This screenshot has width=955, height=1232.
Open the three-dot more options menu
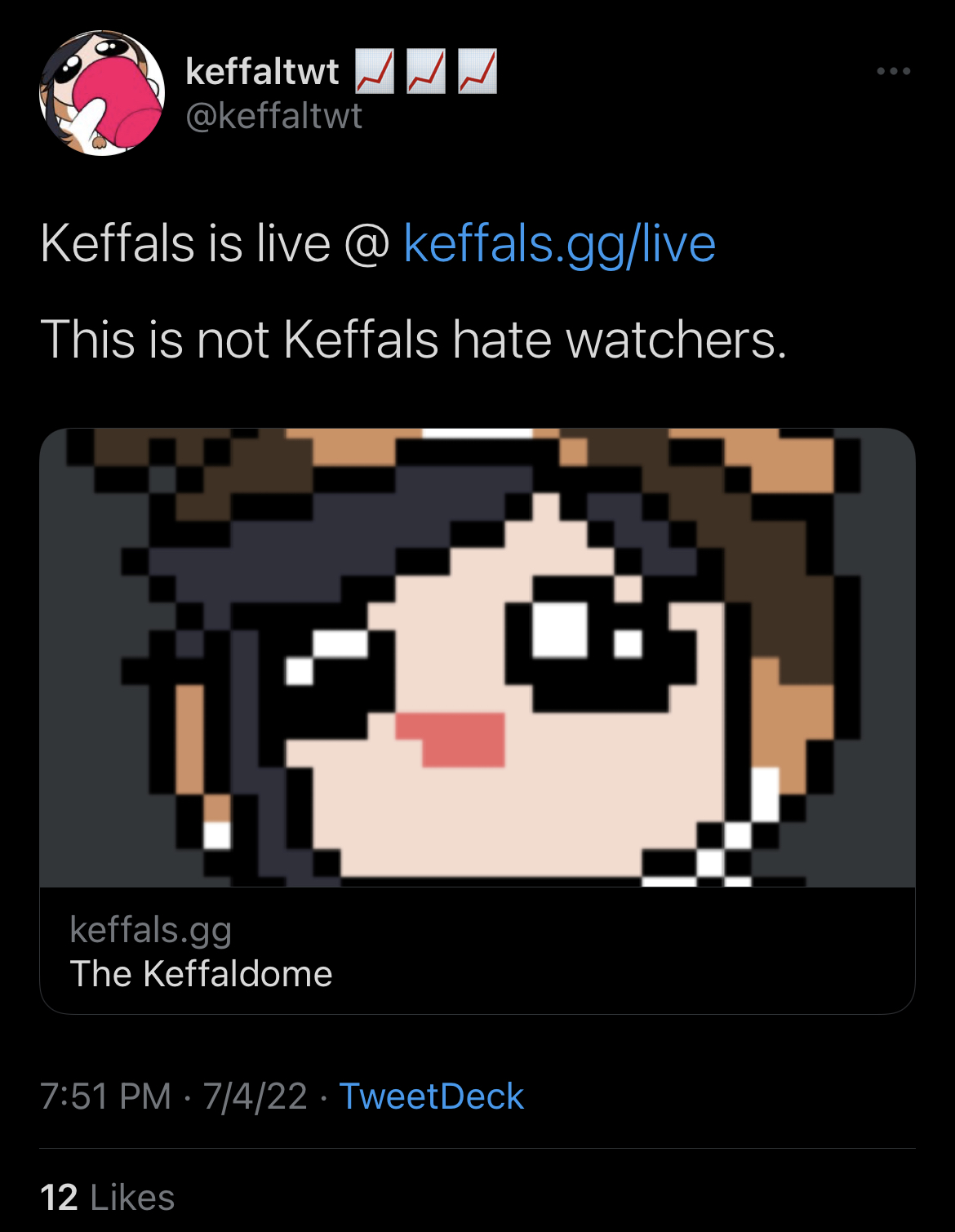coord(894,72)
